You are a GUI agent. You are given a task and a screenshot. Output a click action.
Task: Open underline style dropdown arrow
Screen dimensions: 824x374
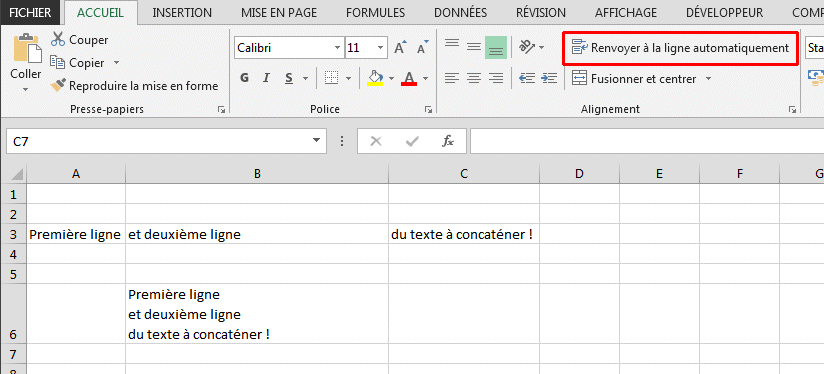pyautogui.click(x=305, y=79)
